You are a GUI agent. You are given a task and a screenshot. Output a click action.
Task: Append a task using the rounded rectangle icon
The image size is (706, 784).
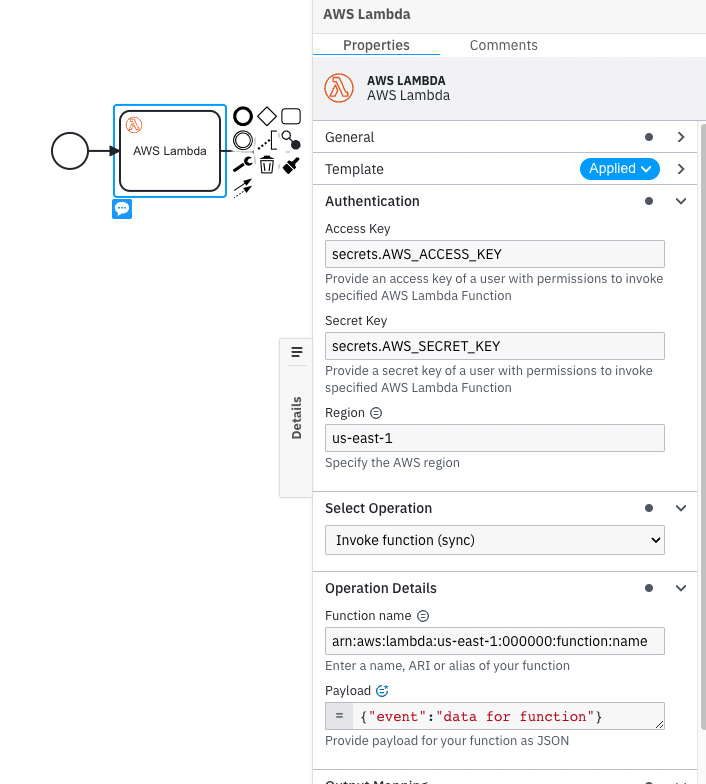click(x=291, y=117)
